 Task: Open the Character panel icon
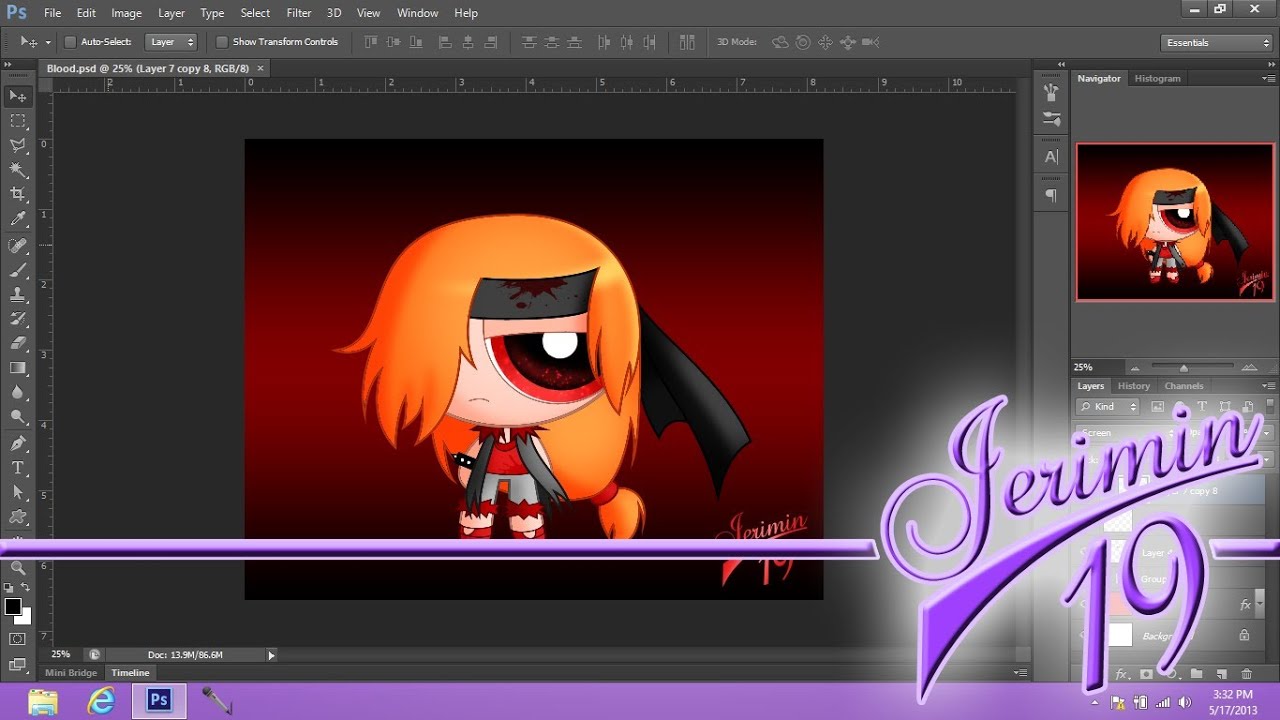(x=1051, y=157)
